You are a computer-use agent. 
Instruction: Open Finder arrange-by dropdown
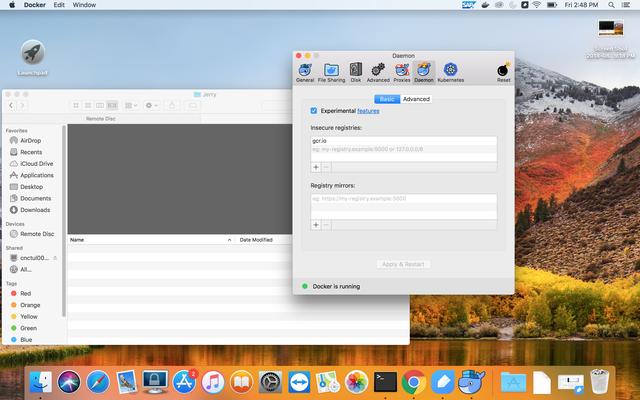131,105
